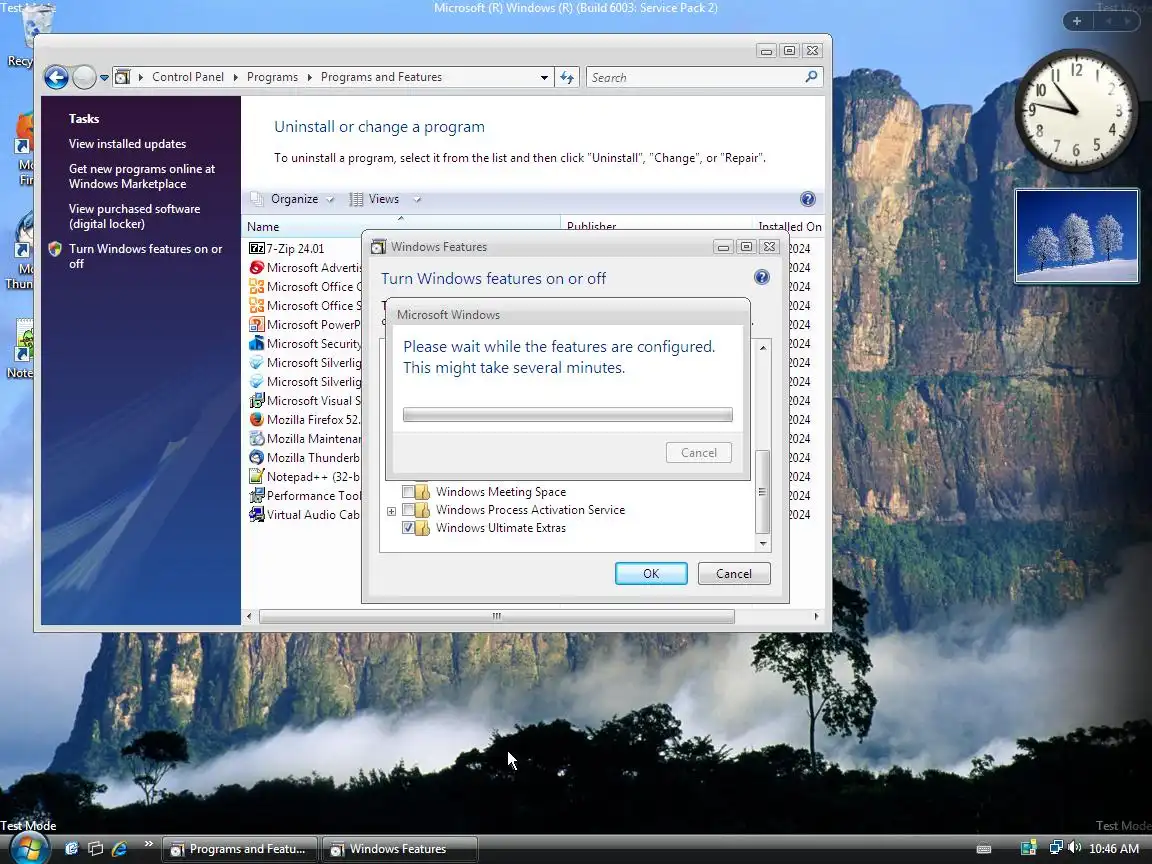This screenshot has width=1152, height=864.
Task: Click the sidebar add gadgets plus button
Action: 1076,21
